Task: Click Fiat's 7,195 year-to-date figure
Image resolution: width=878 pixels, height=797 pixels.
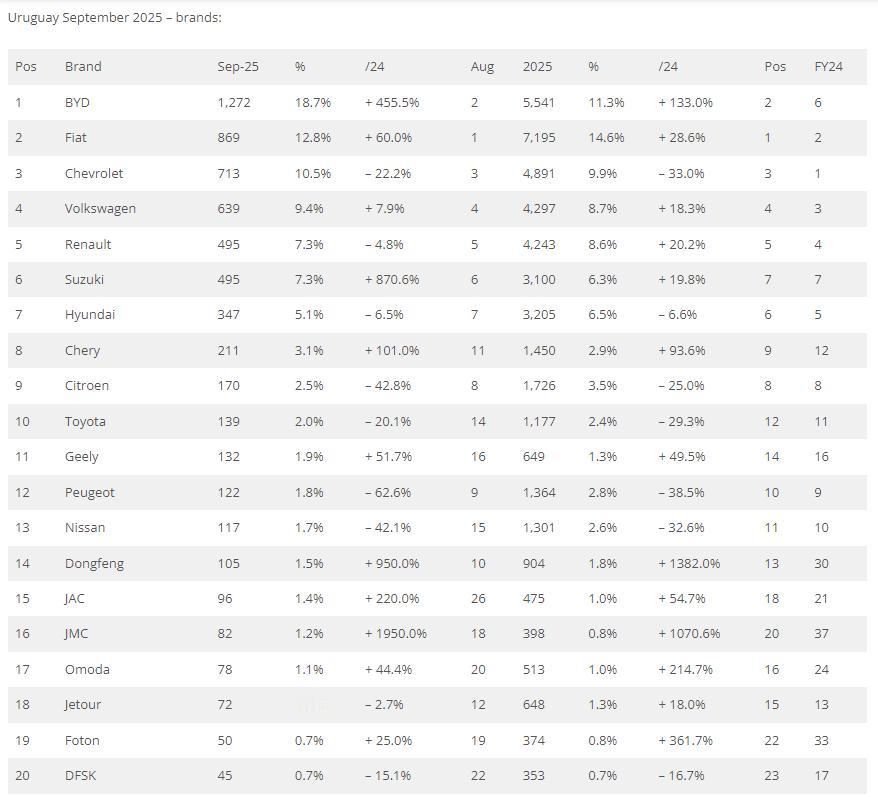Action: point(539,138)
